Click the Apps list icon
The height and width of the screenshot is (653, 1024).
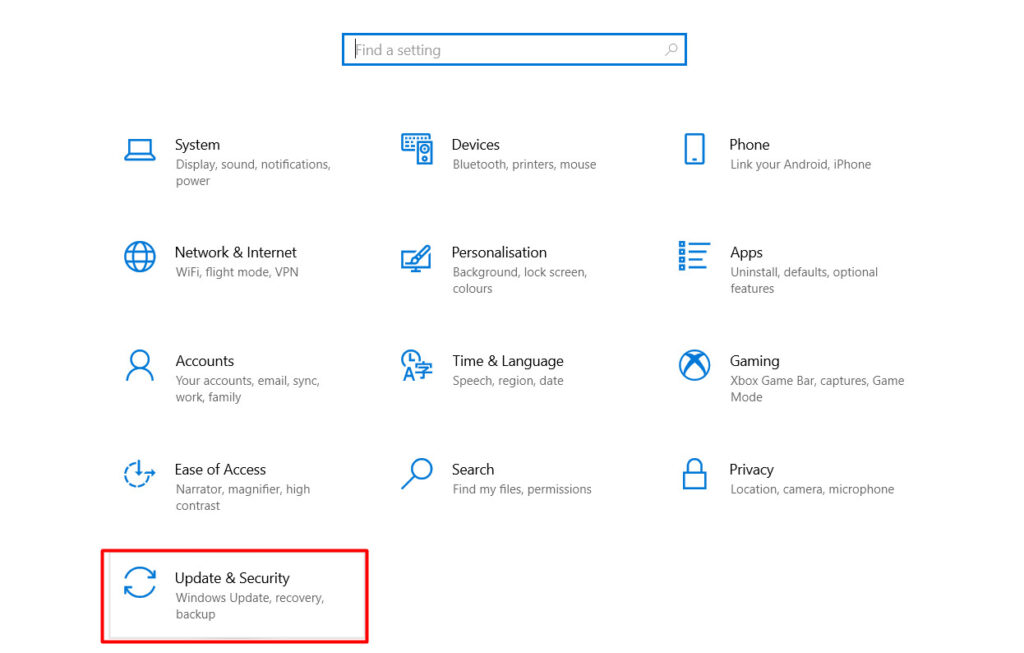694,255
